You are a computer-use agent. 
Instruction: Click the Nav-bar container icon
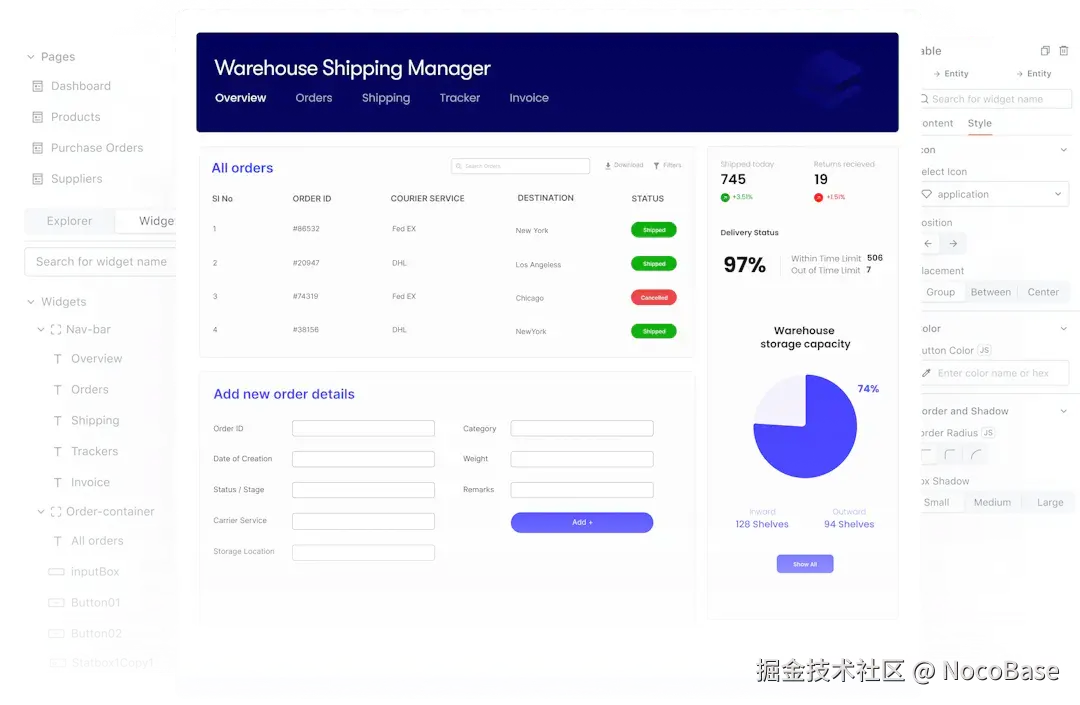coord(56,330)
